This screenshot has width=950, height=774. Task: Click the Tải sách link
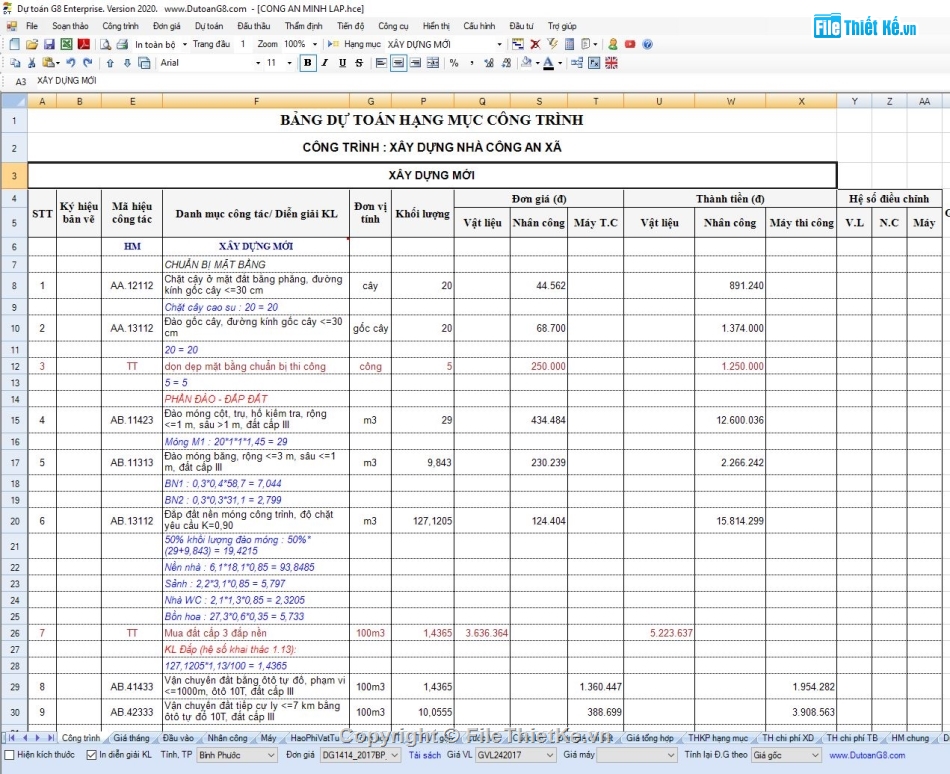click(425, 755)
